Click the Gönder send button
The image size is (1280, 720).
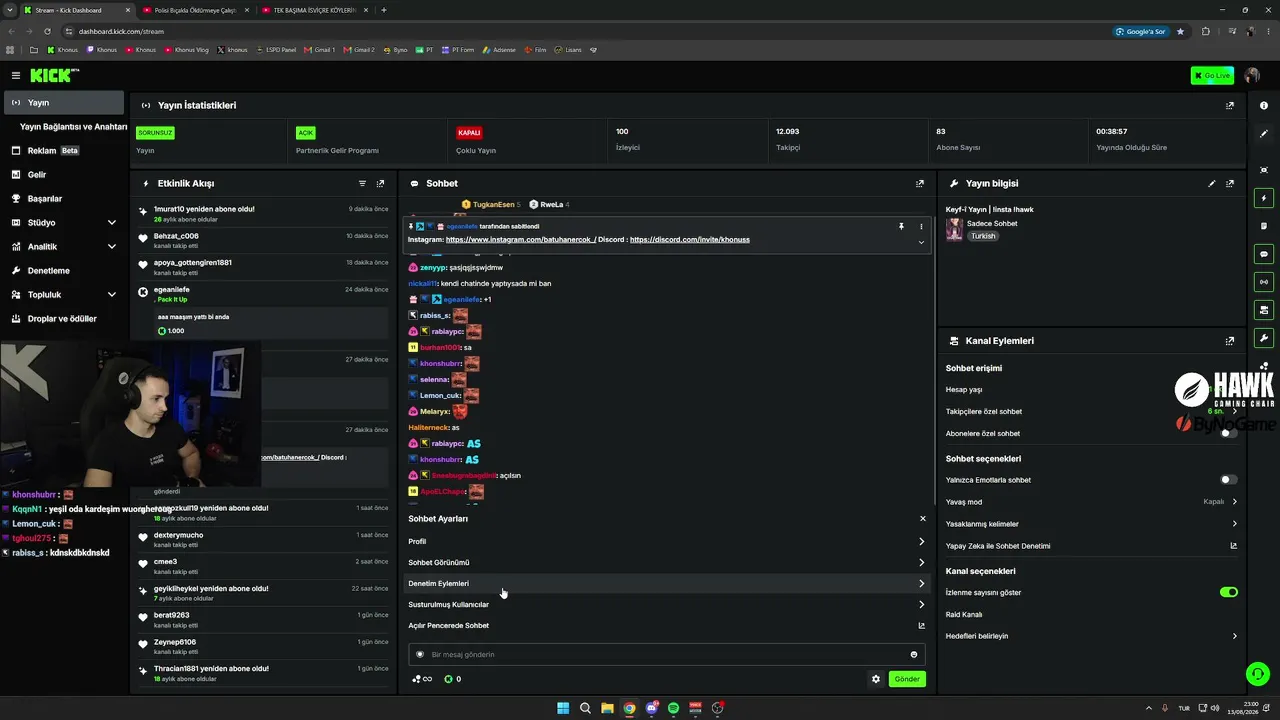pos(907,679)
